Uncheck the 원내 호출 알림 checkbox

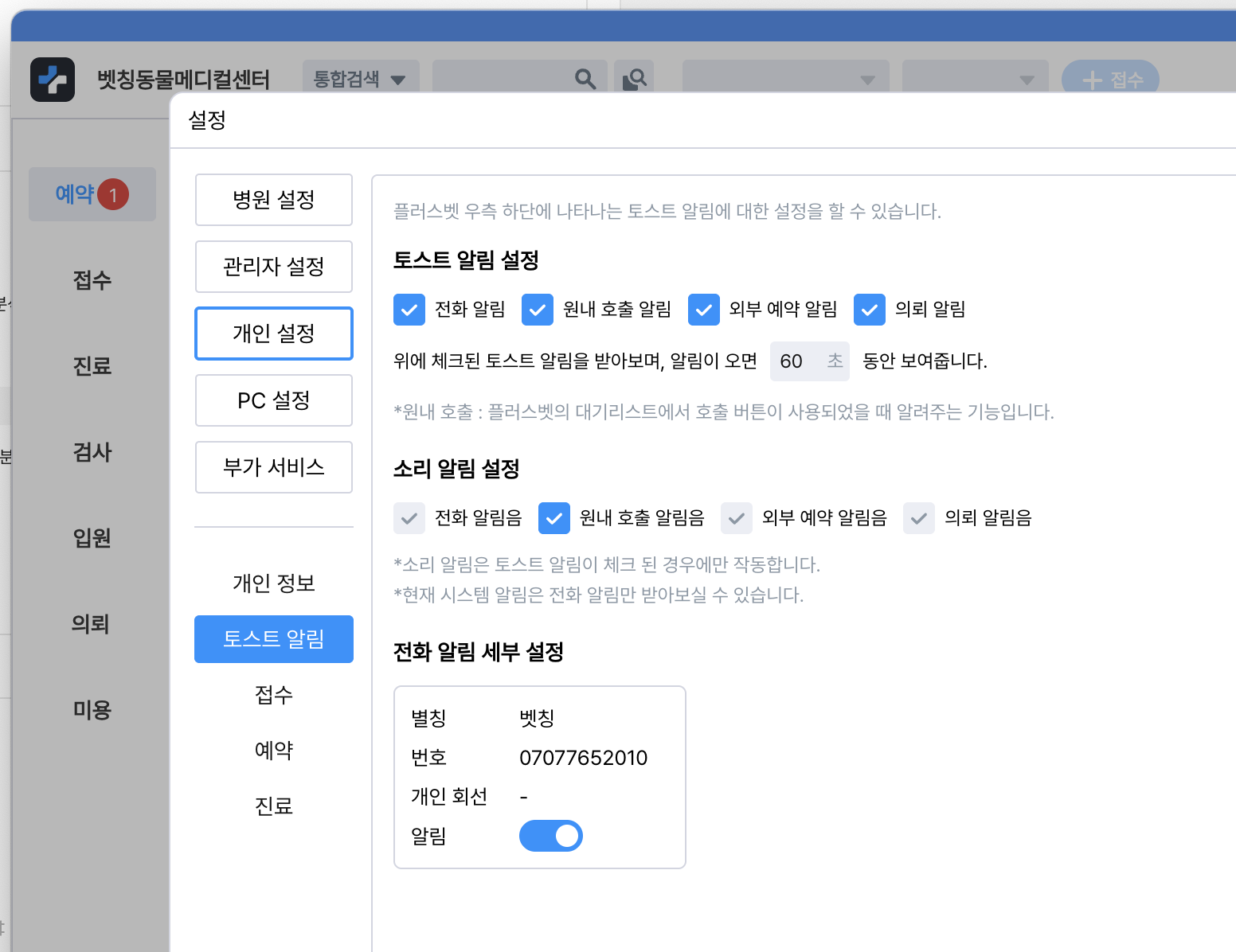538,310
